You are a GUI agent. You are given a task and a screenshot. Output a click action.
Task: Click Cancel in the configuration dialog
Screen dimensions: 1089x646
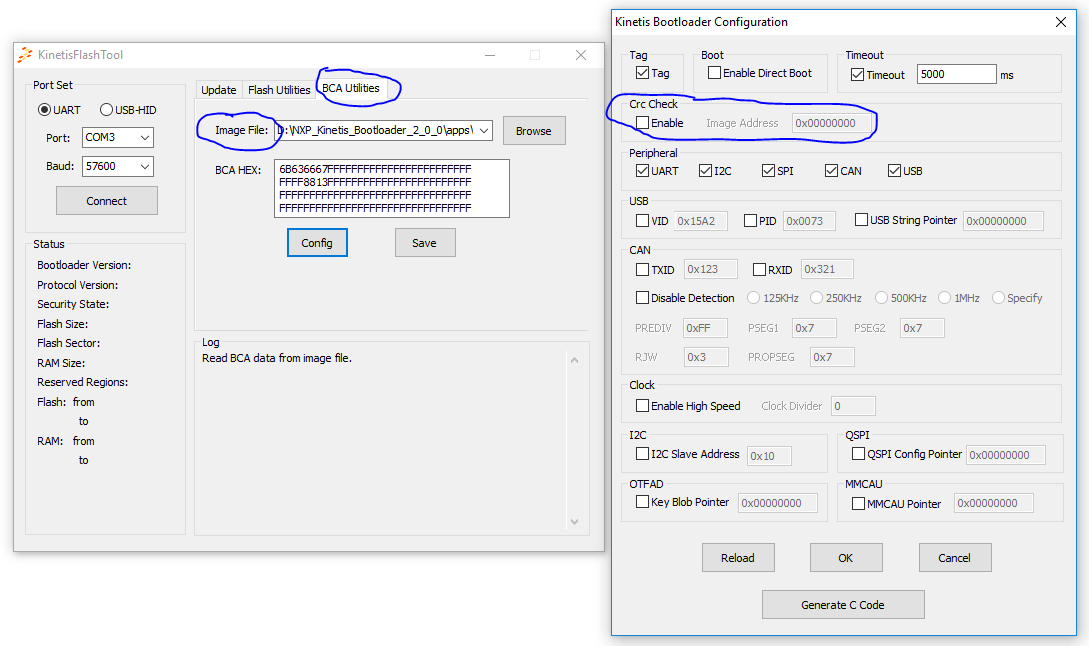(955, 558)
